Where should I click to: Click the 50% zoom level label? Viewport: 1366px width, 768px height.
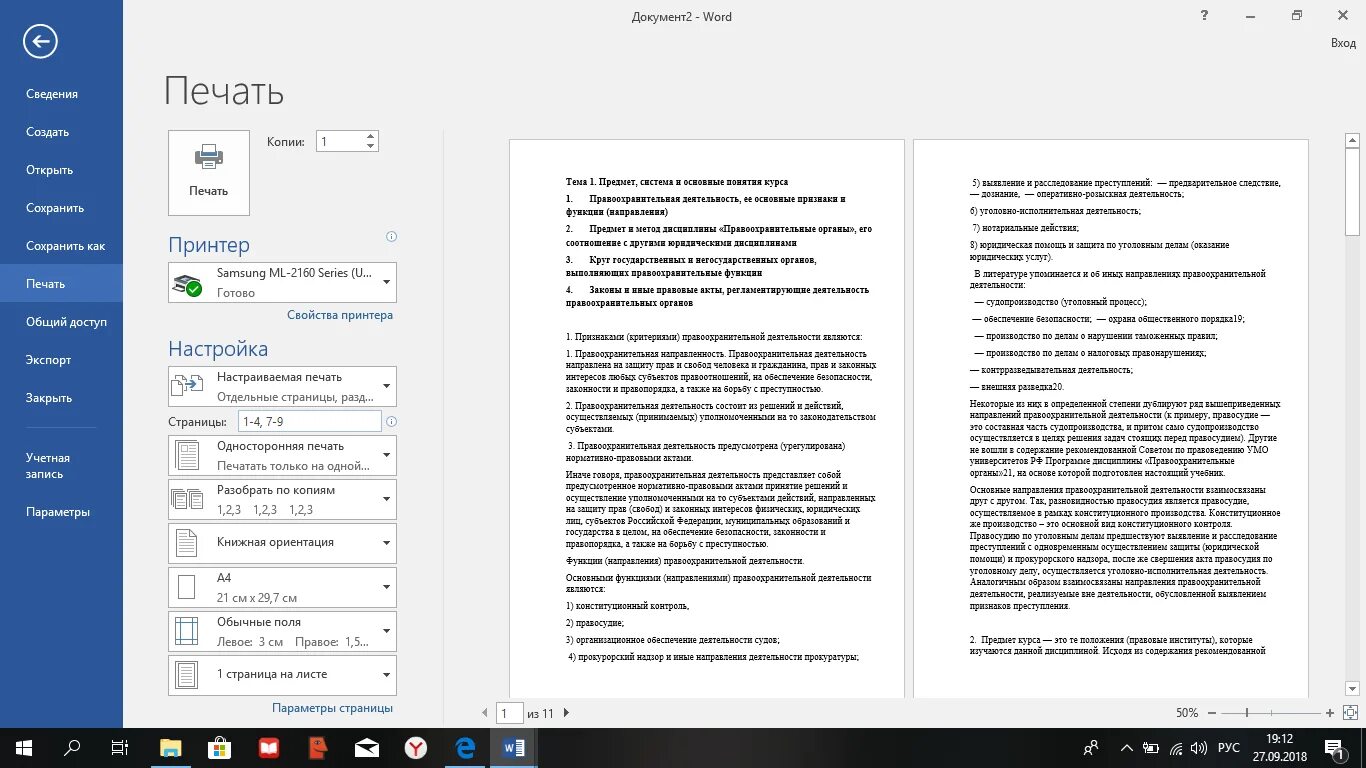coord(1187,713)
